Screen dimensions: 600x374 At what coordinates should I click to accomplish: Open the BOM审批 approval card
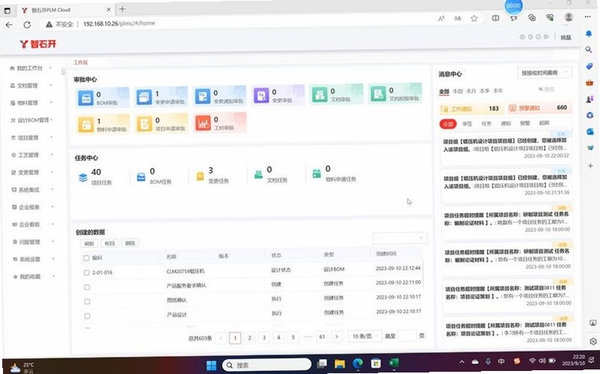[103, 97]
